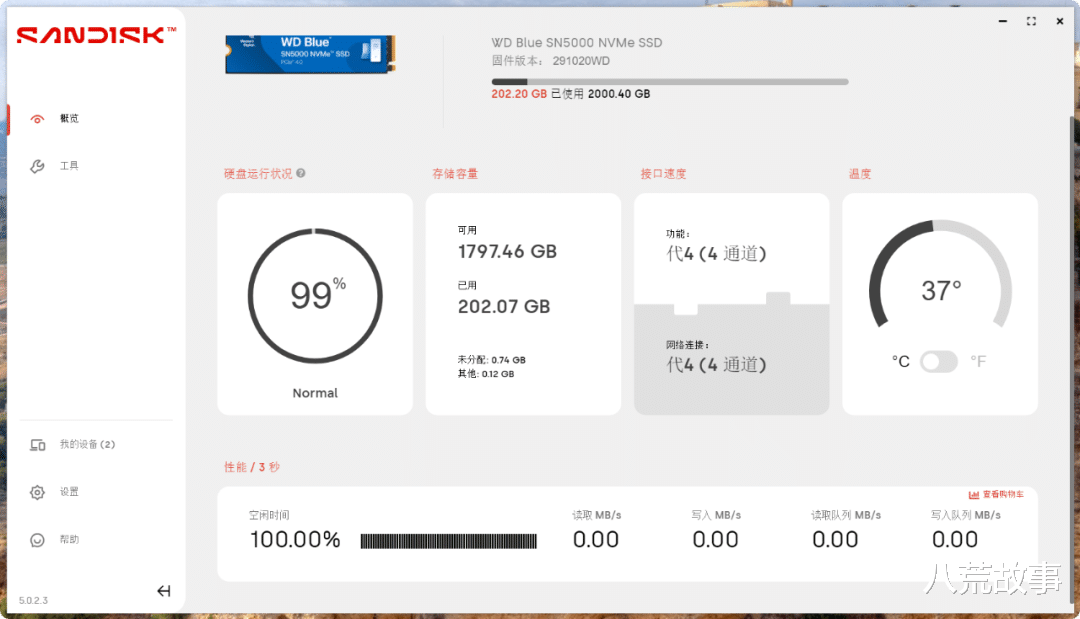Open 我的设备 devices icon
The width and height of the screenshot is (1080, 619).
coord(37,445)
